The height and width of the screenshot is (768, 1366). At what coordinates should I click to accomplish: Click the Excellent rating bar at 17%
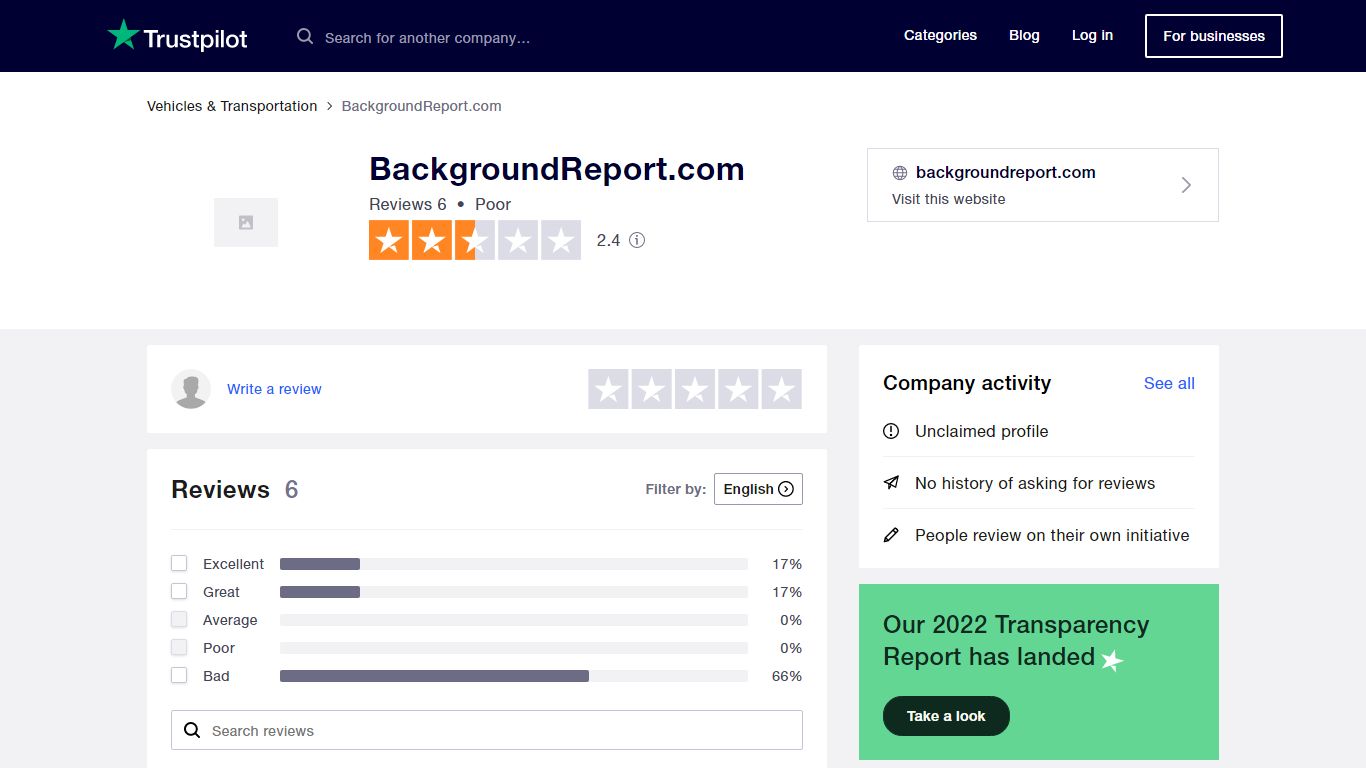[514, 564]
